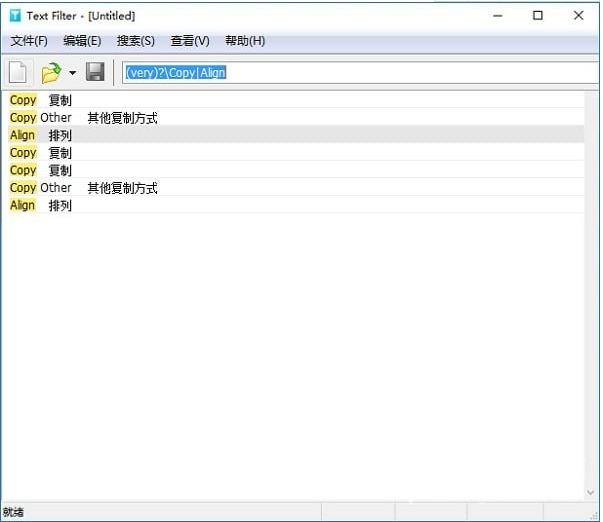Select the last 'Align 排列' row
Screen dimensions: 603x522
pyautogui.click(x=296, y=205)
